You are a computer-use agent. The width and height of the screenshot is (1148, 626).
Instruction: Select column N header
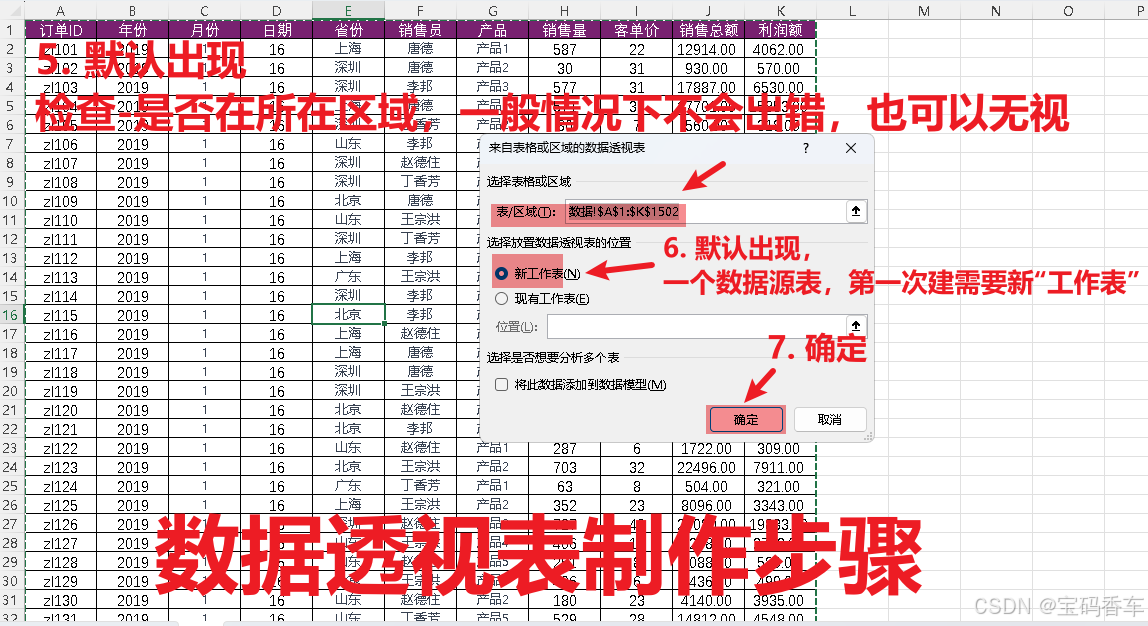pos(996,10)
